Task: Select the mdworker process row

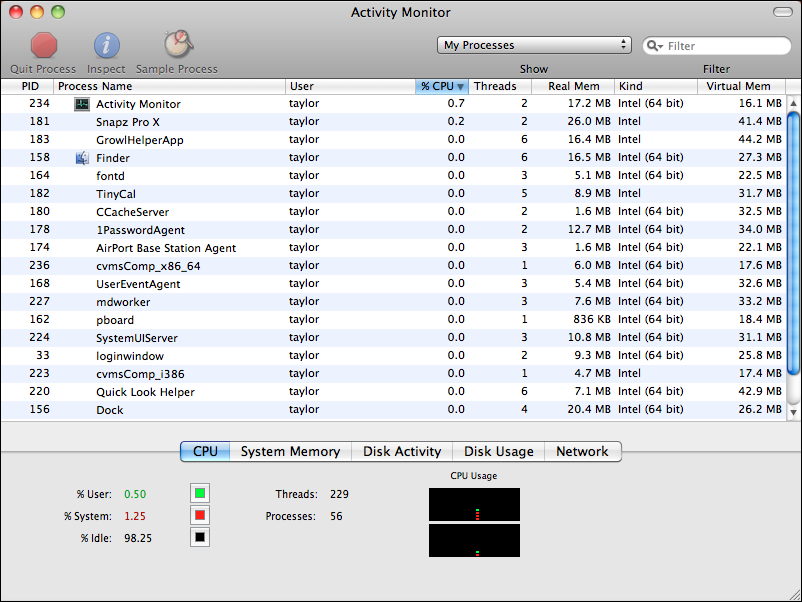Action: click(x=393, y=302)
